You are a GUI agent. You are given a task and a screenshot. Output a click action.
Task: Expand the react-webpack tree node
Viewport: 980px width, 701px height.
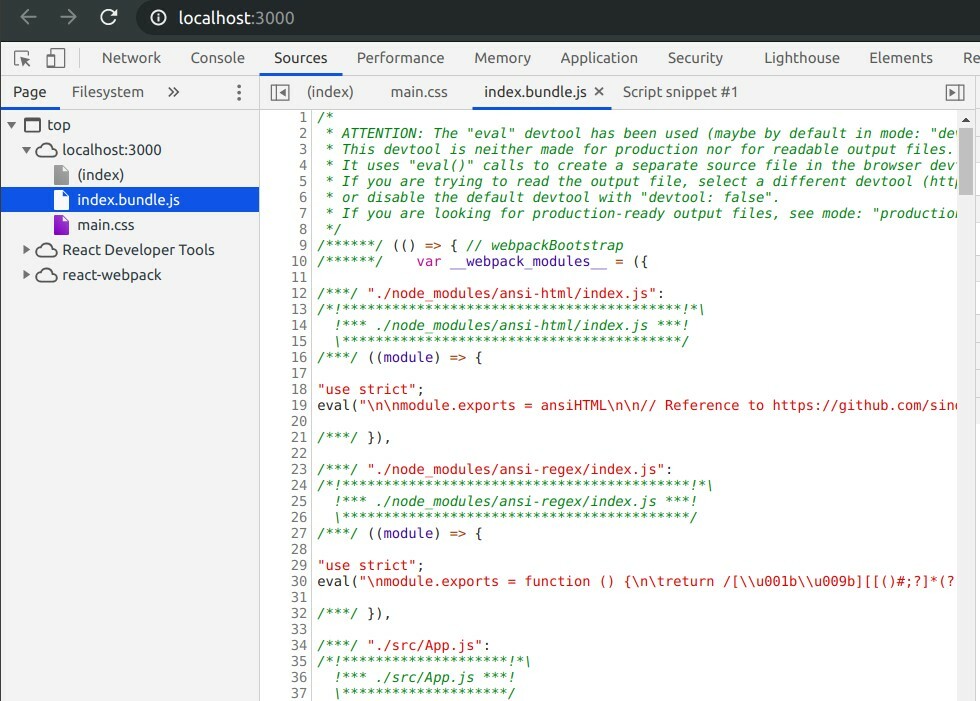[x=26, y=275]
